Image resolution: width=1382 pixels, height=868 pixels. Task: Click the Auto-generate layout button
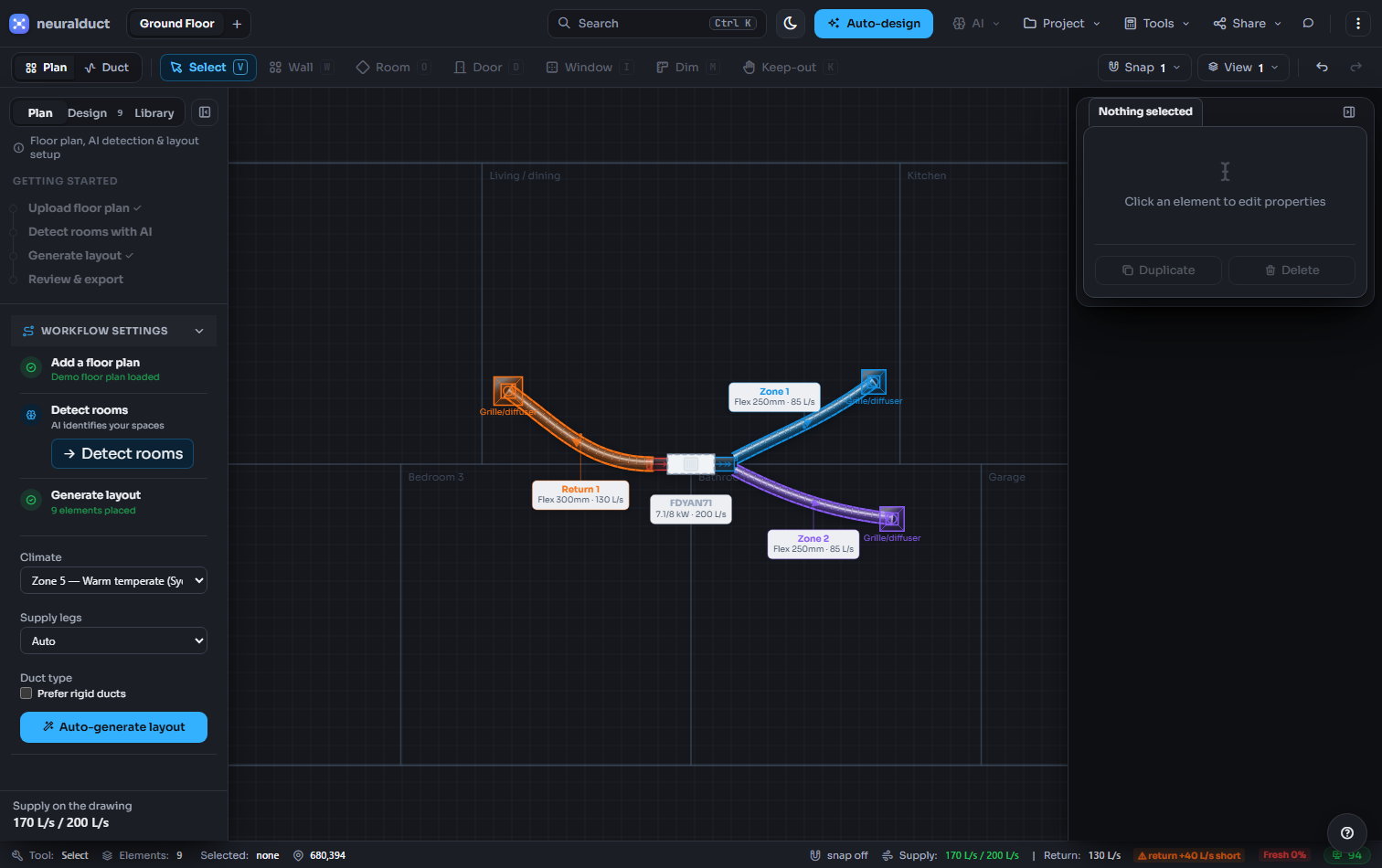coord(113,727)
